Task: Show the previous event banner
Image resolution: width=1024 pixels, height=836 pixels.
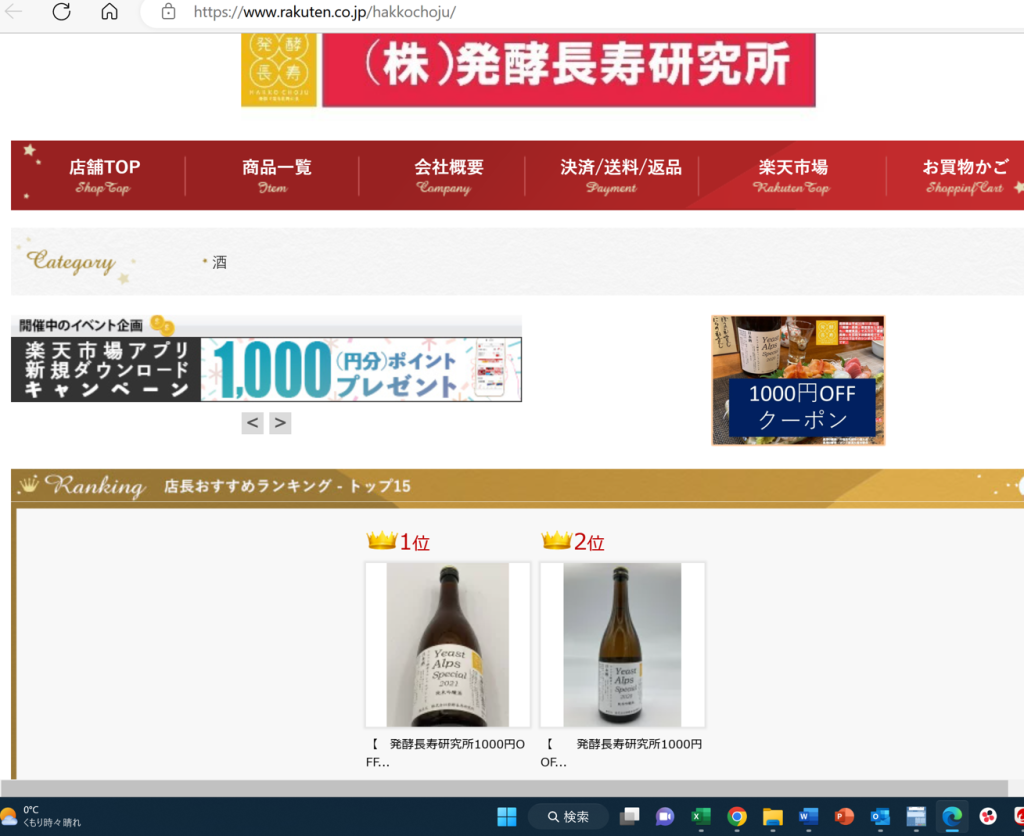Action: pyautogui.click(x=253, y=423)
